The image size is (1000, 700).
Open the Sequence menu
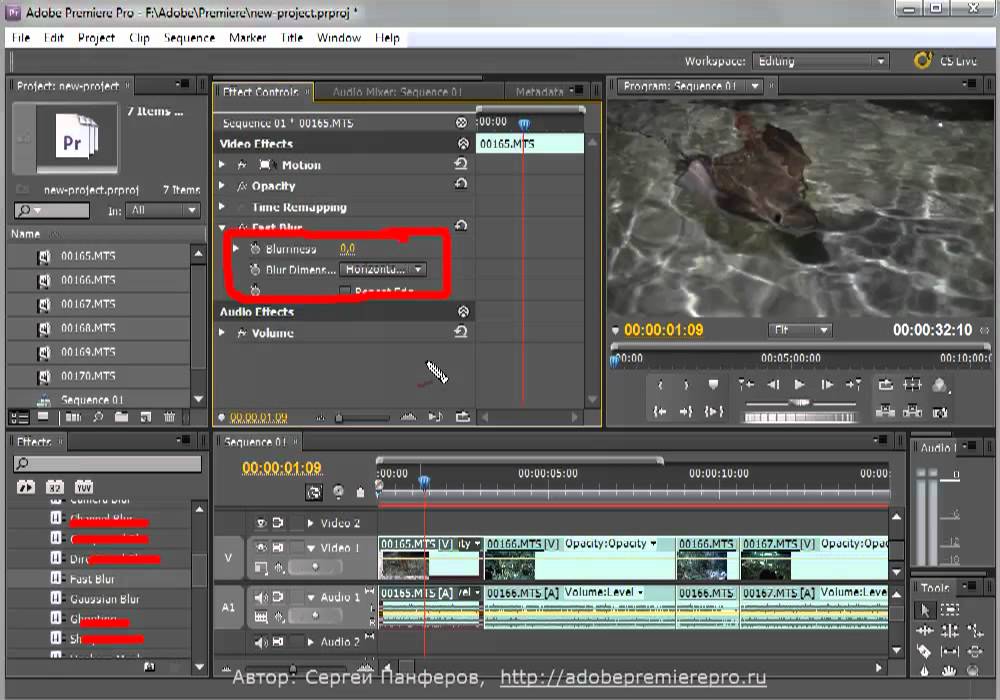coord(189,38)
